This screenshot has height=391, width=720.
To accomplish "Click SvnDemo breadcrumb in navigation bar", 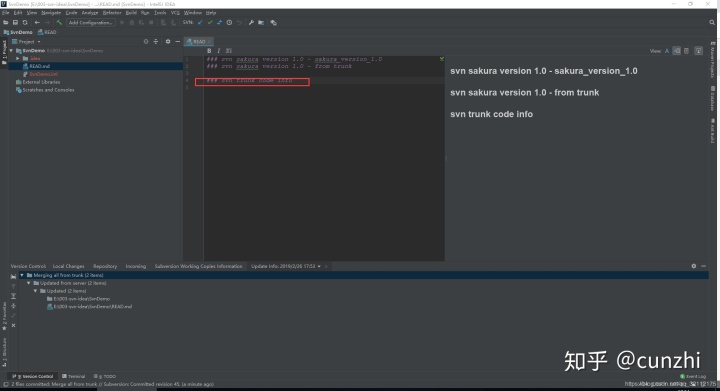I will click(x=18, y=32).
